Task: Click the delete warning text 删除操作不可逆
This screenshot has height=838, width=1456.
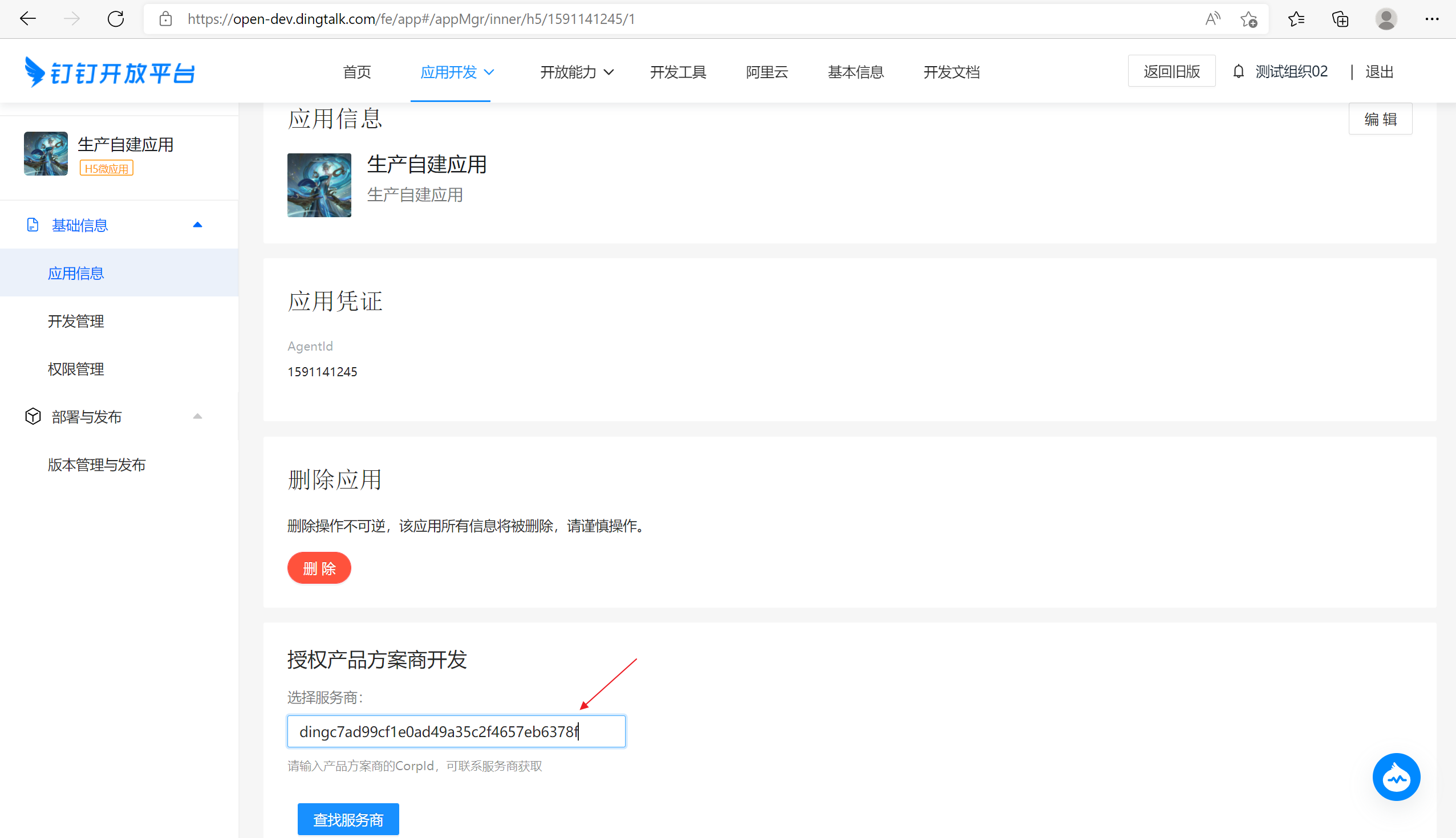Action: (465, 526)
